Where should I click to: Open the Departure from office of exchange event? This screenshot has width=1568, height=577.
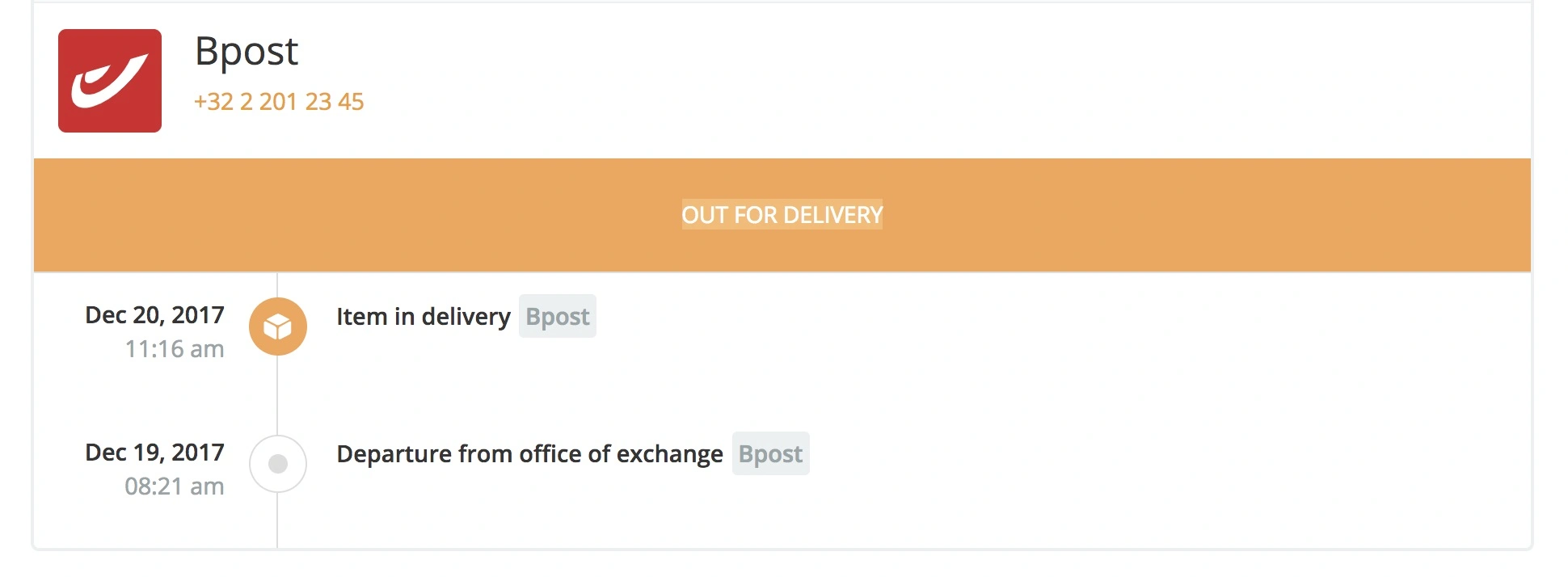(529, 454)
